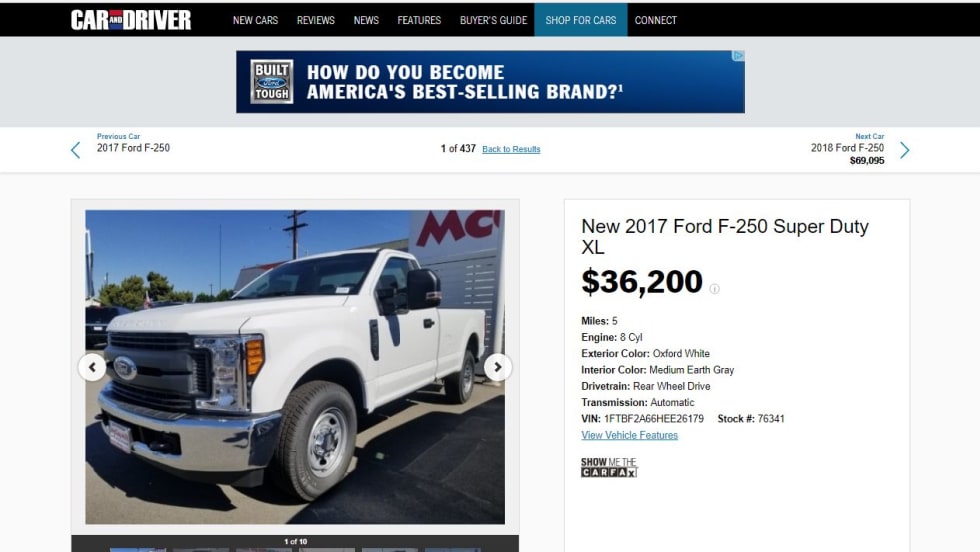Open the News menu item
Screen dimensions: 980x552
click(366, 20)
